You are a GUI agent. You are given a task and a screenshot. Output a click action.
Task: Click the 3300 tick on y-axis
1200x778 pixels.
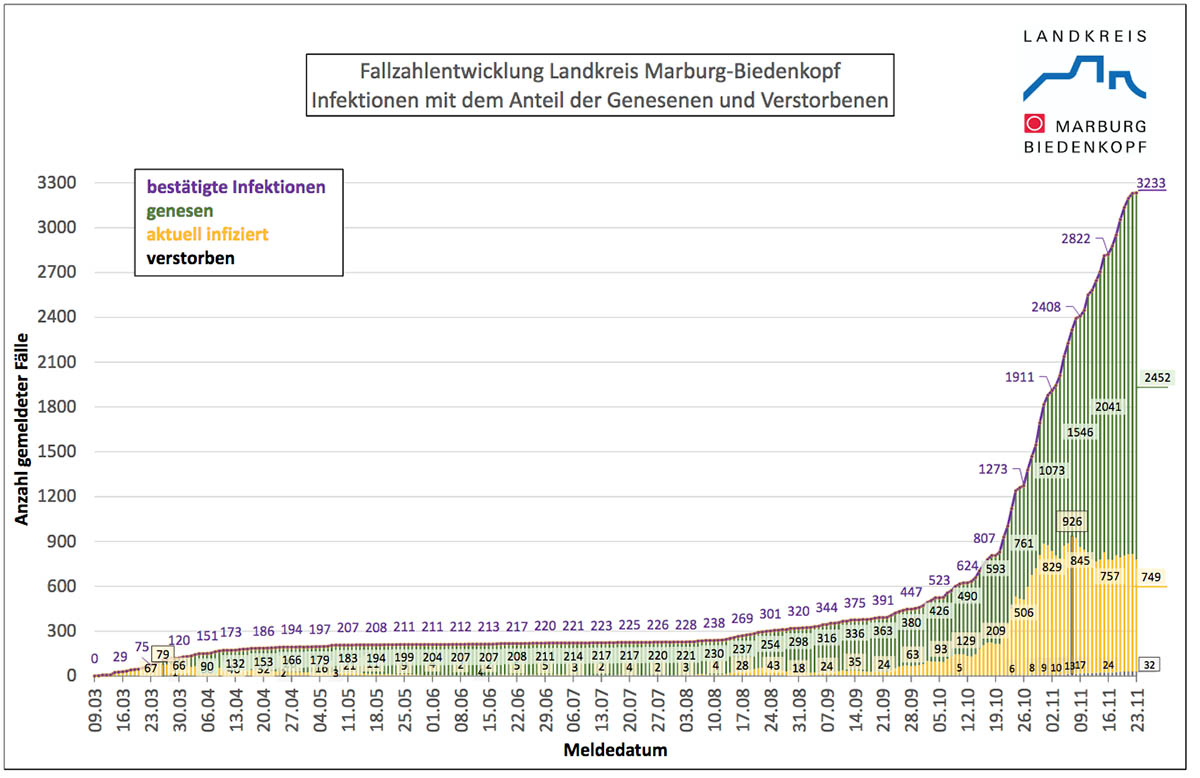coord(58,183)
